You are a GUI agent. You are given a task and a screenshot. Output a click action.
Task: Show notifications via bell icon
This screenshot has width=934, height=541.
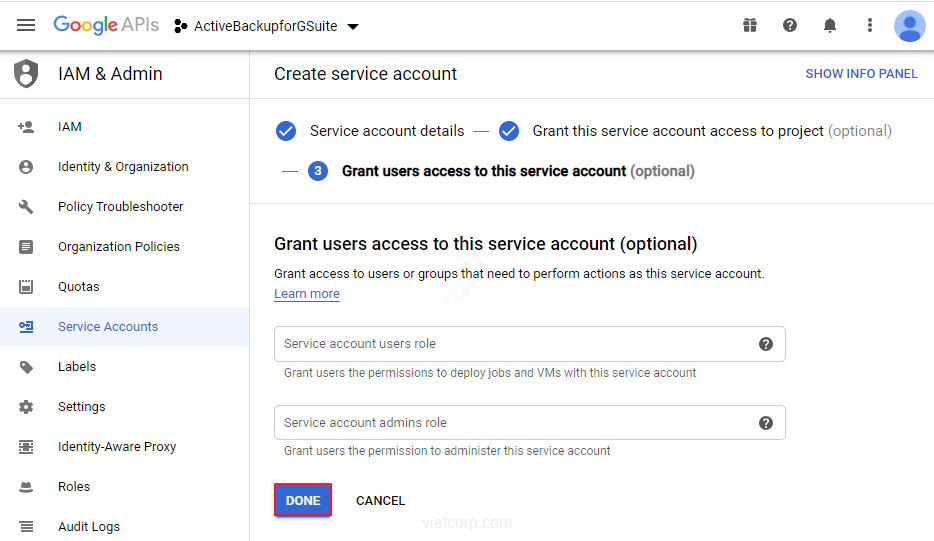click(830, 25)
